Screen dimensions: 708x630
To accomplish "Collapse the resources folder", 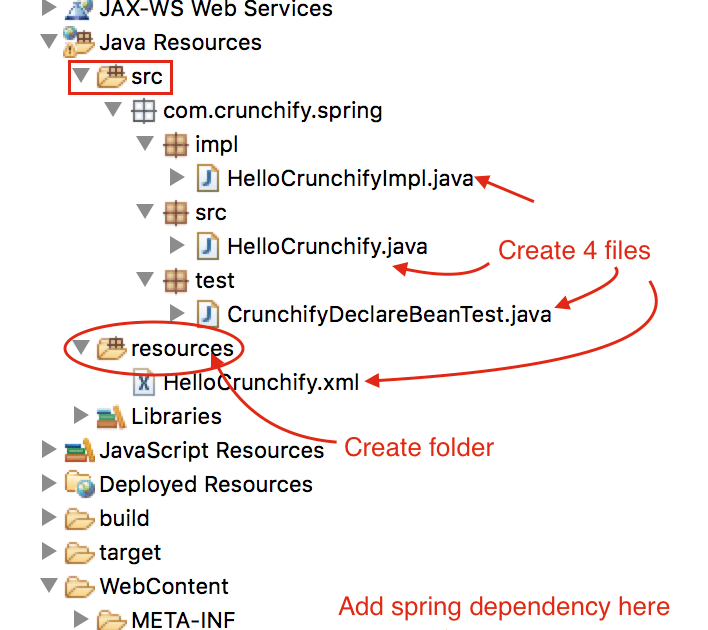I will (x=81, y=347).
